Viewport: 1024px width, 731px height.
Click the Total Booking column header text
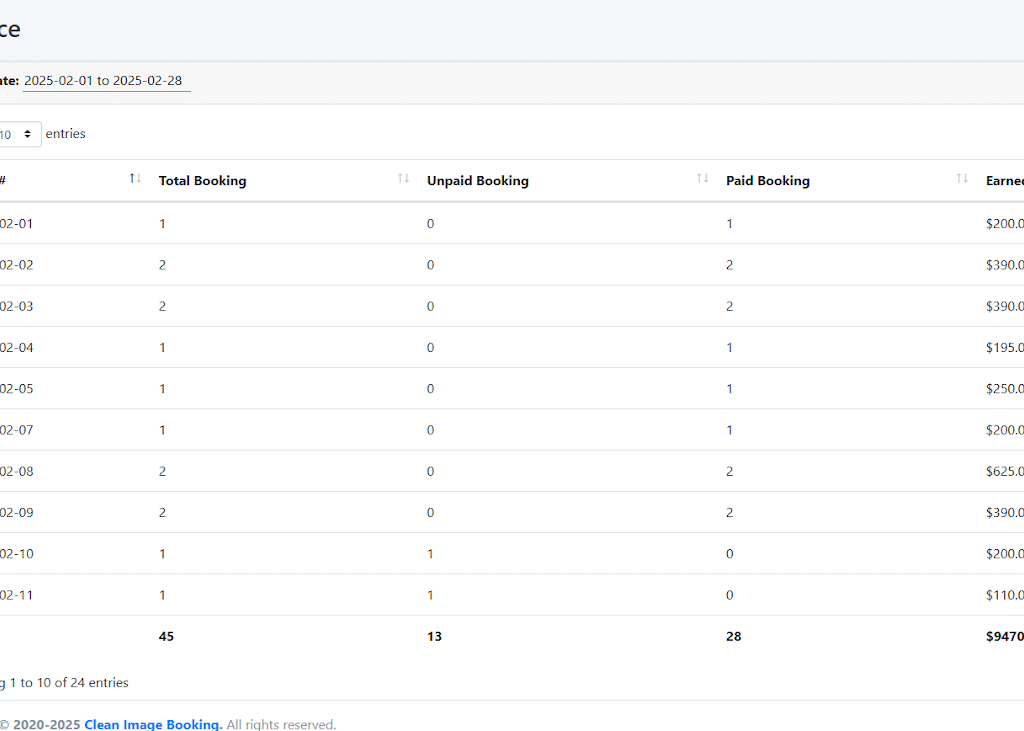click(202, 181)
